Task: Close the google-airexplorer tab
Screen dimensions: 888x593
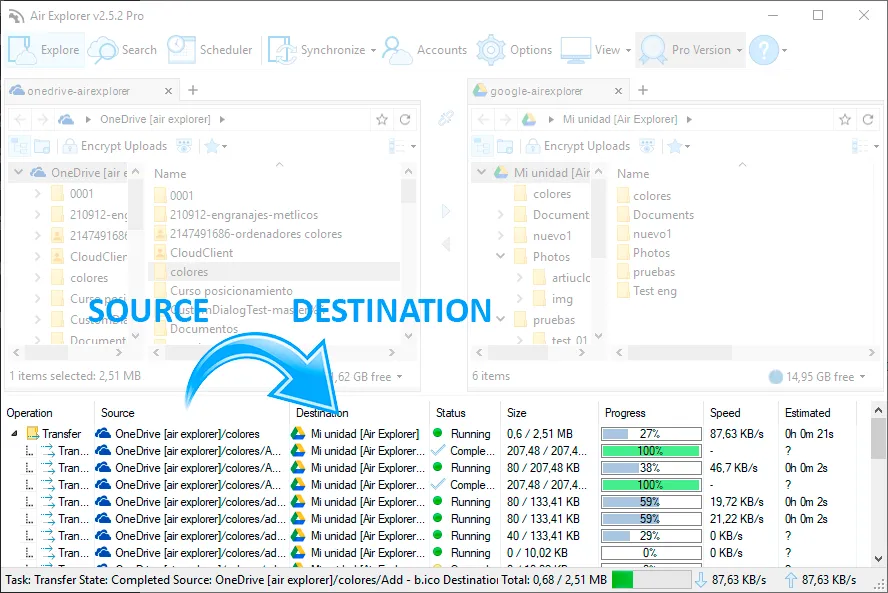Action: 618,91
